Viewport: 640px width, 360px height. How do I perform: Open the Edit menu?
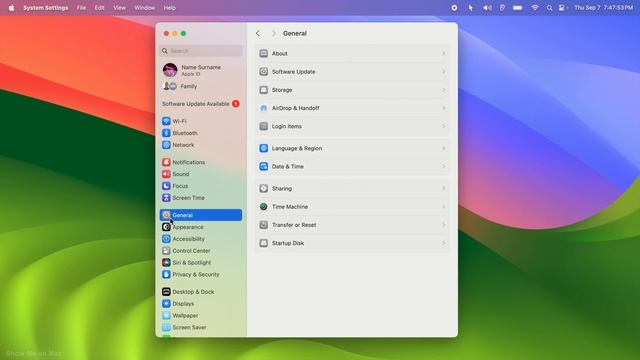click(99, 8)
